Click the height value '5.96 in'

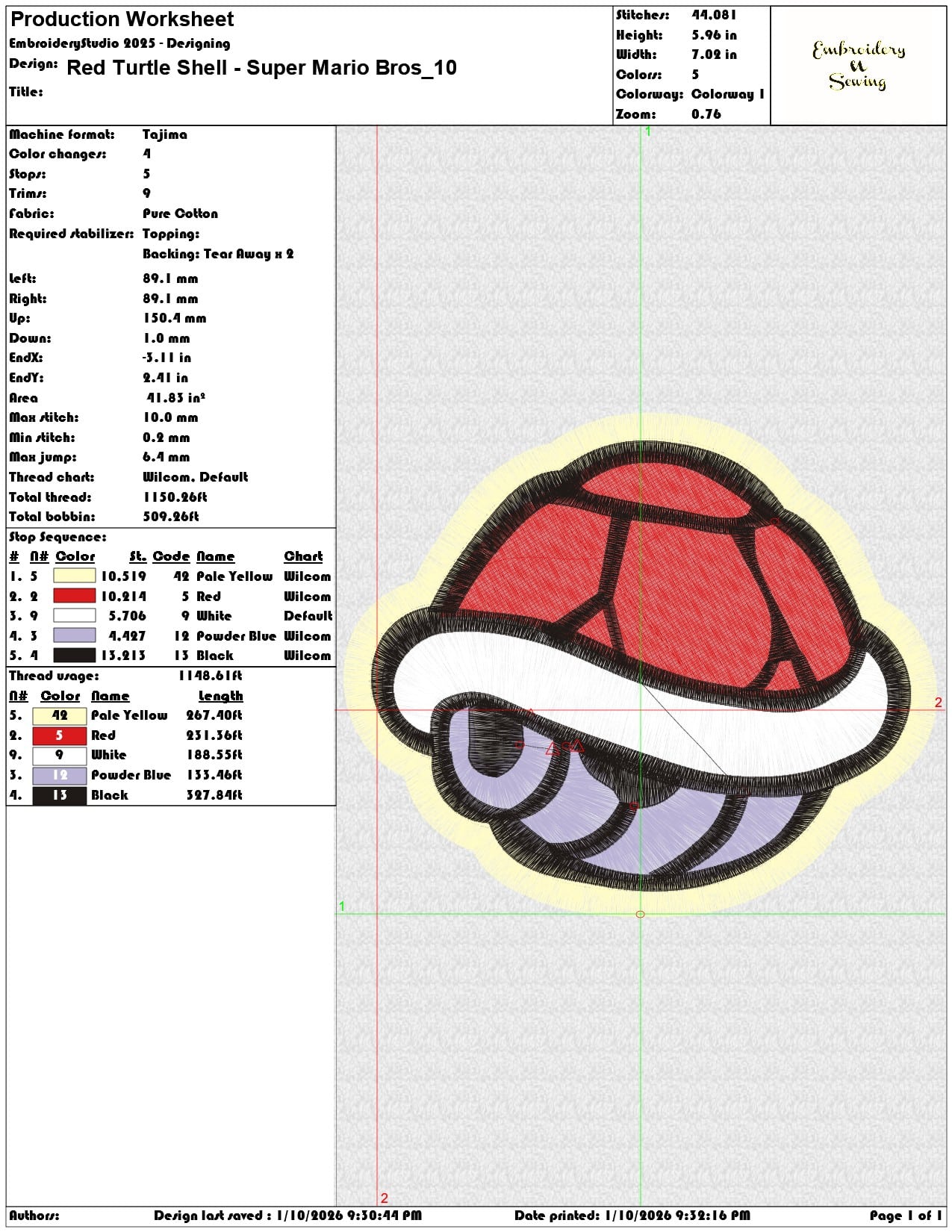714,34
